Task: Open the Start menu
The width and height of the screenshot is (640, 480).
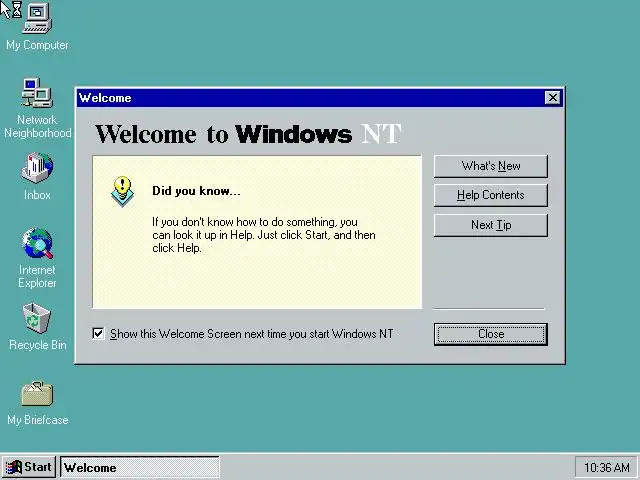Action: [x=29, y=467]
